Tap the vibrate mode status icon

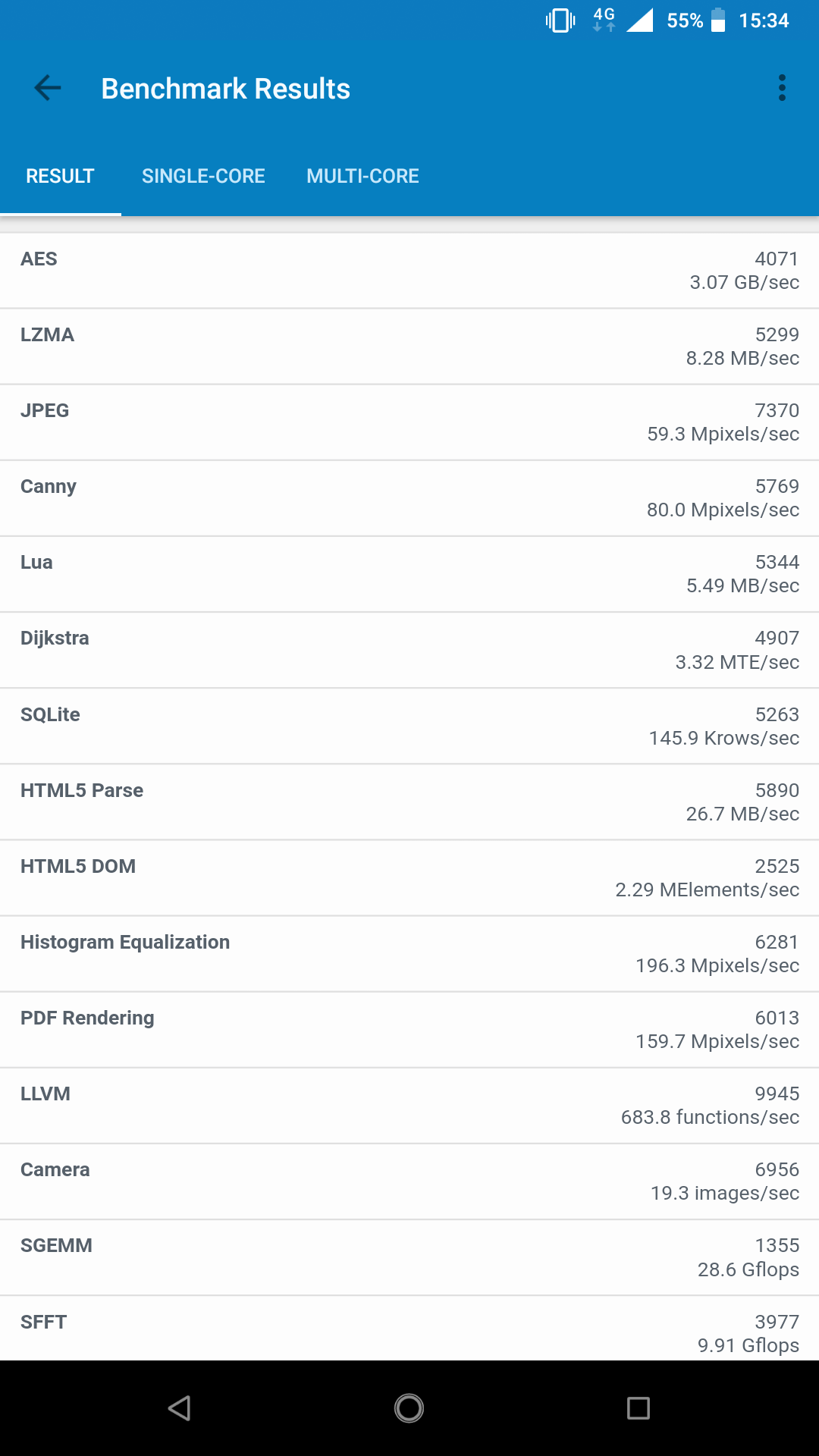pos(560,20)
